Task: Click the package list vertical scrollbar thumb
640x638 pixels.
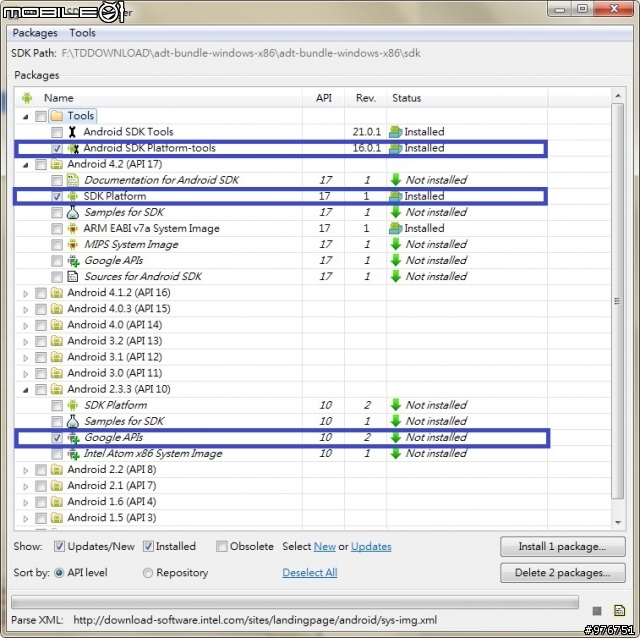Action: (x=618, y=301)
